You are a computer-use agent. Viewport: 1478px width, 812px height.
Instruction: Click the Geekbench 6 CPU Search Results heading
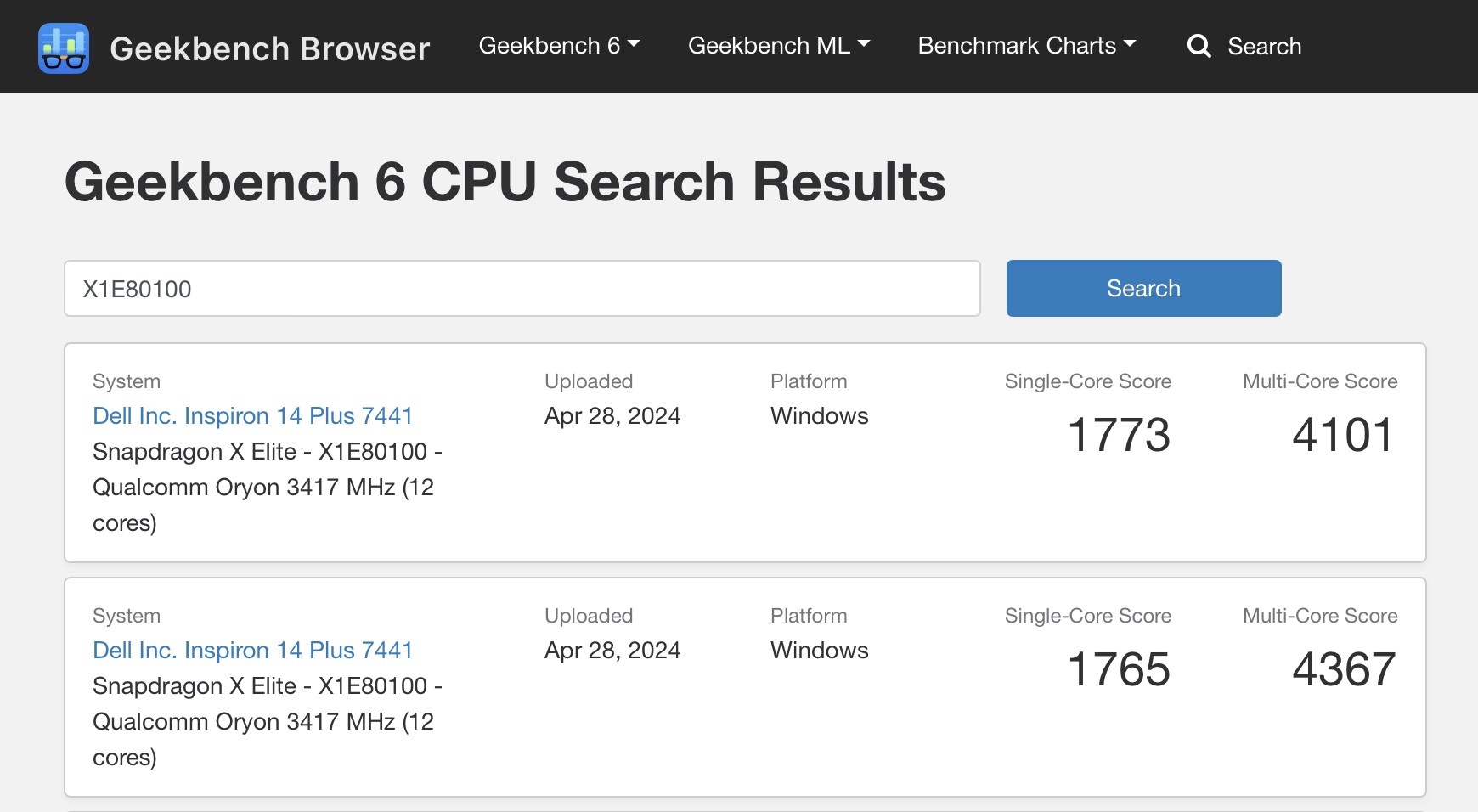505,182
